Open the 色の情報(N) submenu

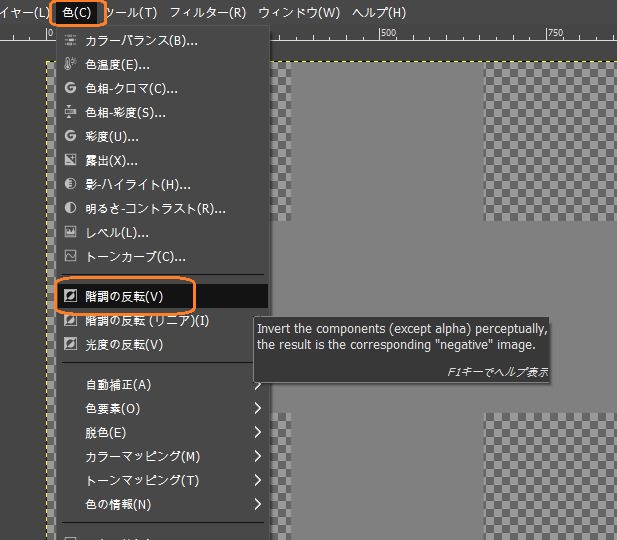tap(118, 505)
